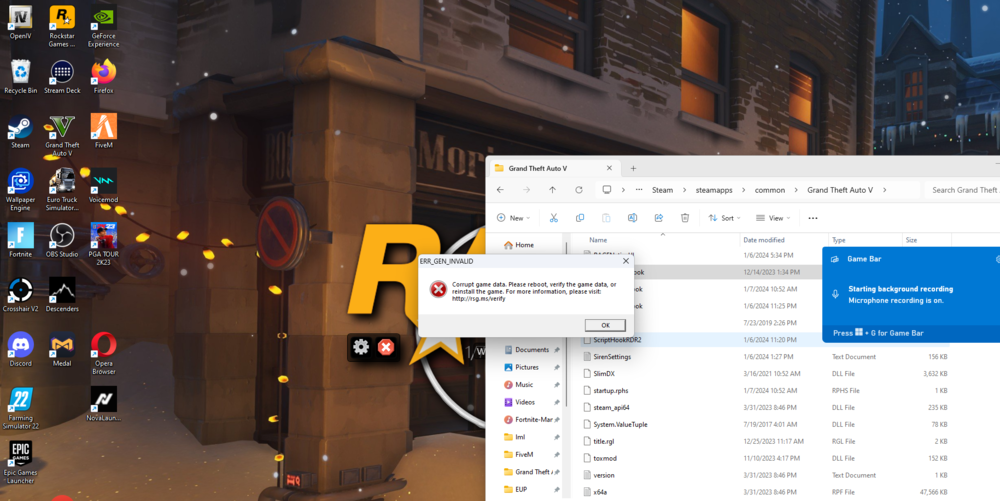Select the SlimDX file row
1000x501 pixels.
[765, 374]
